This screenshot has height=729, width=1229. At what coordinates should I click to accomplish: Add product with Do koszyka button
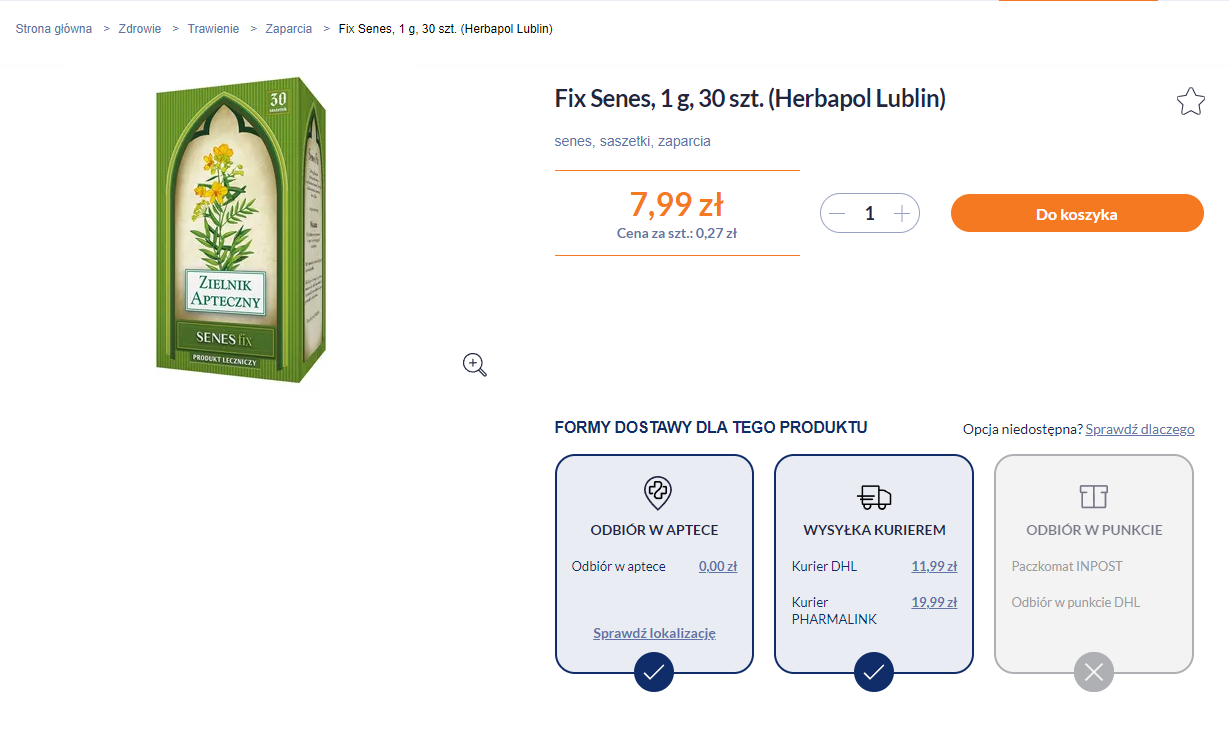click(x=1077, y=213)
